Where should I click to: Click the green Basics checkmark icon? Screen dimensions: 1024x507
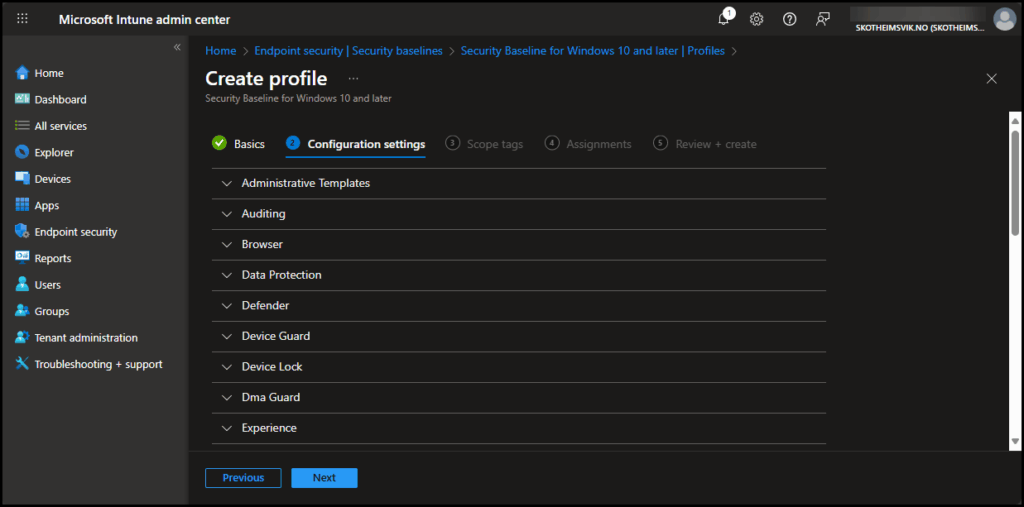click(219, 143)
